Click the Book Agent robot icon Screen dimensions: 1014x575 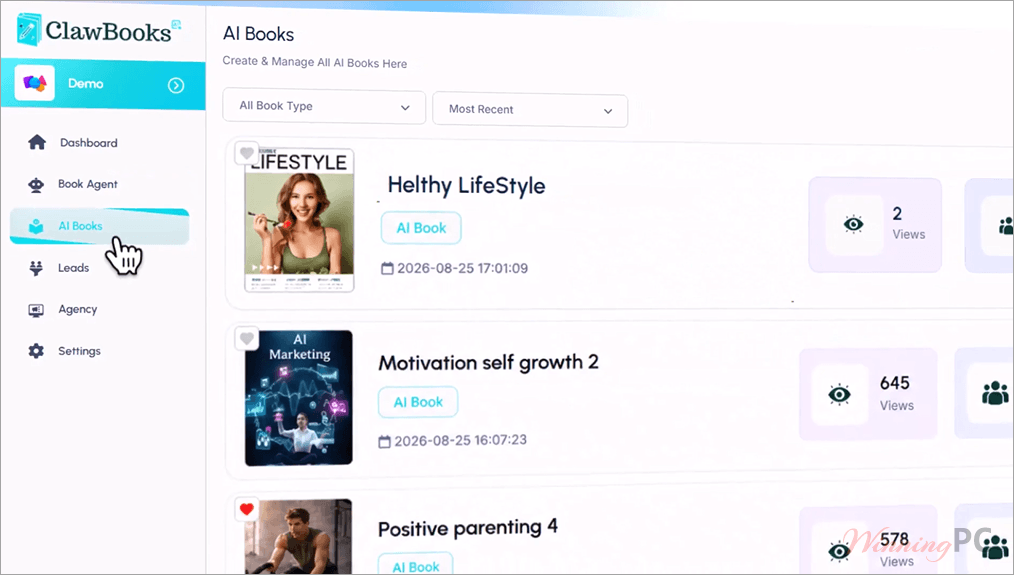click(x=36, y=185)
